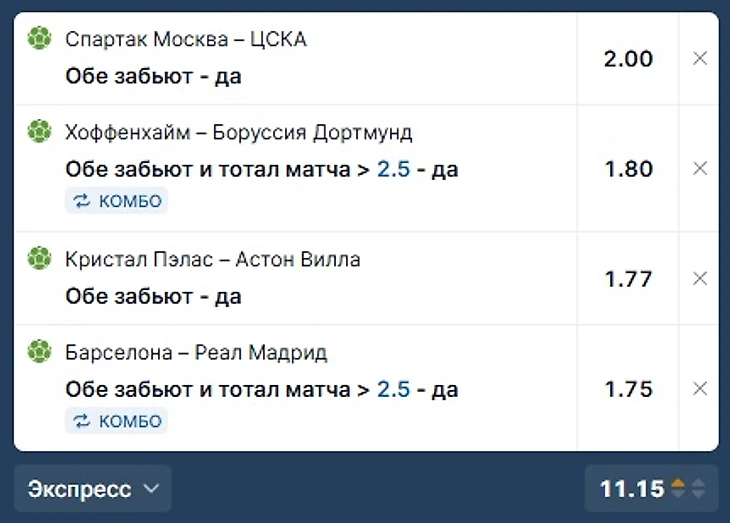Click football icon beside Спартак Москва – ЦСКА
Image resolution: width=730 pixels, height=523 pixels.
click(39, 38)
